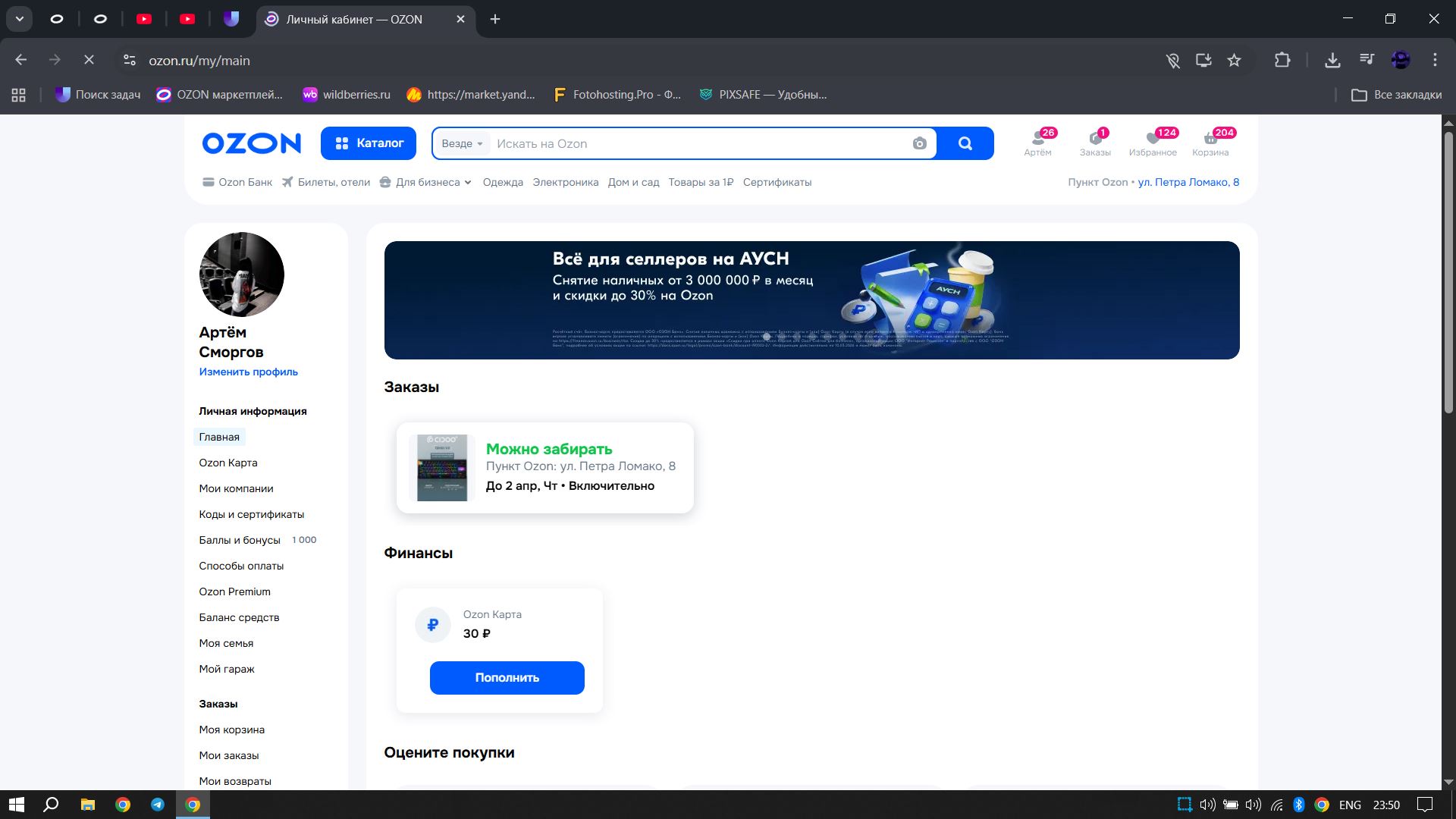Click the Изменить профиль link

[x=248, y=372]
